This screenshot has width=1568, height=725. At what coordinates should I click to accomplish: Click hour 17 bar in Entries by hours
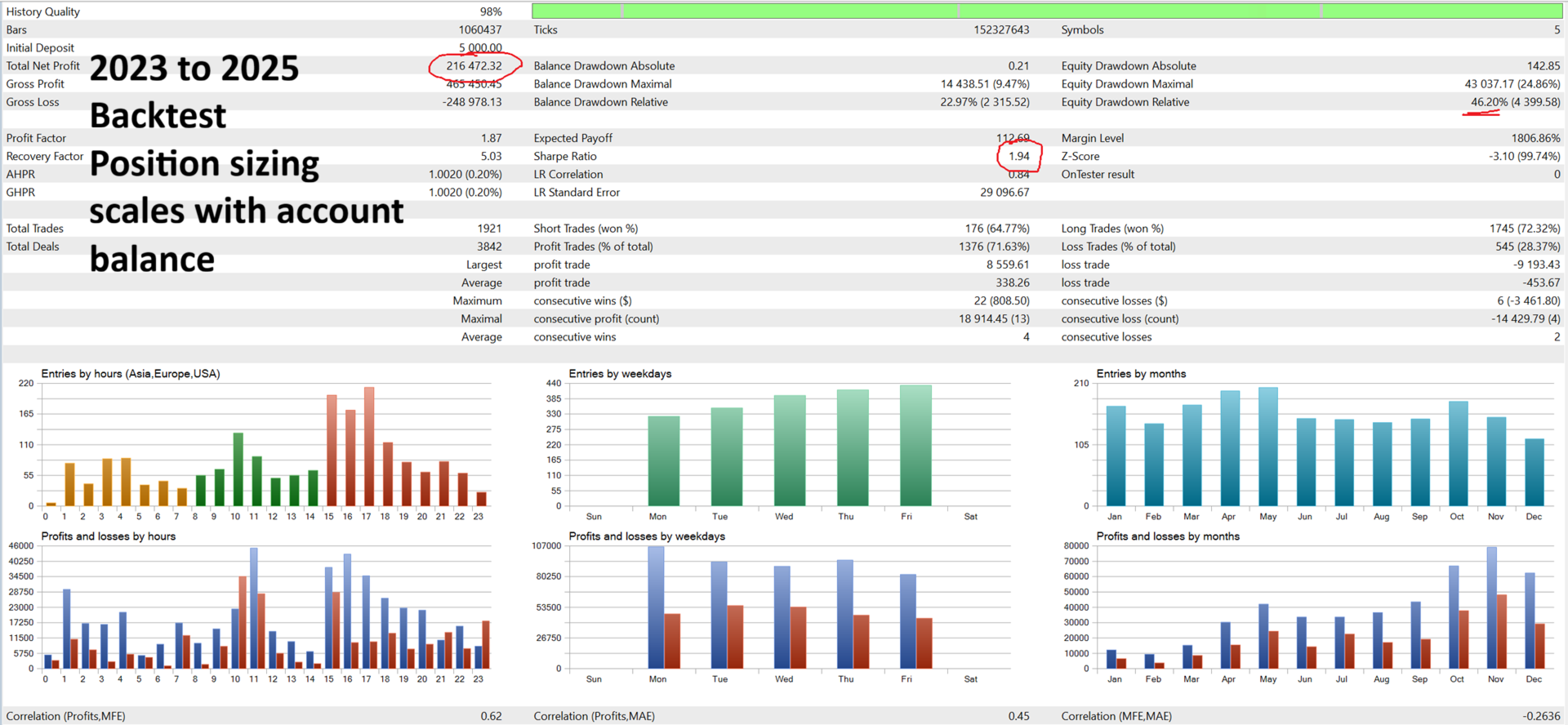(x=369, y=447)
